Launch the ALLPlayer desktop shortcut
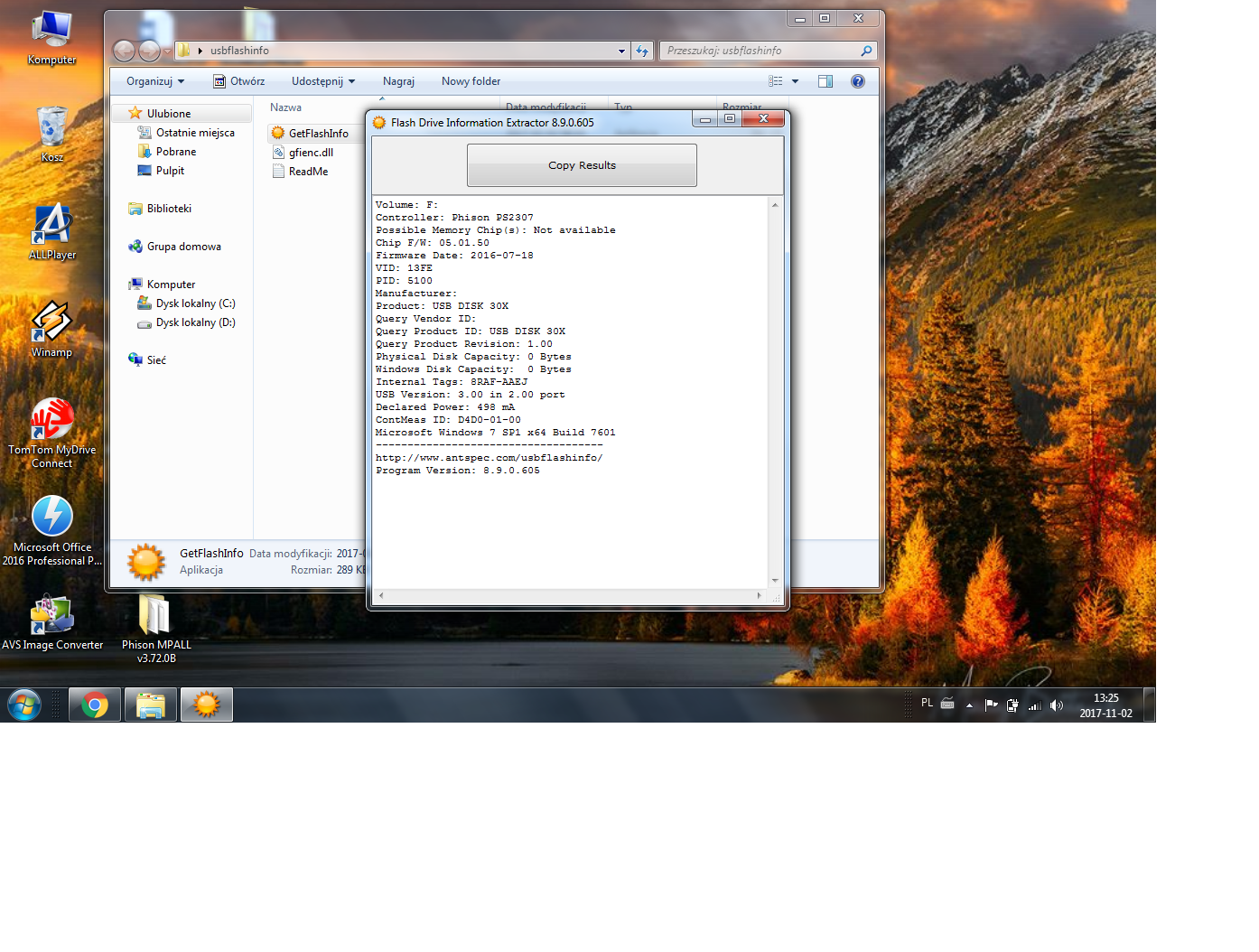Viewport: 1259px width, 952px height. 51,232
